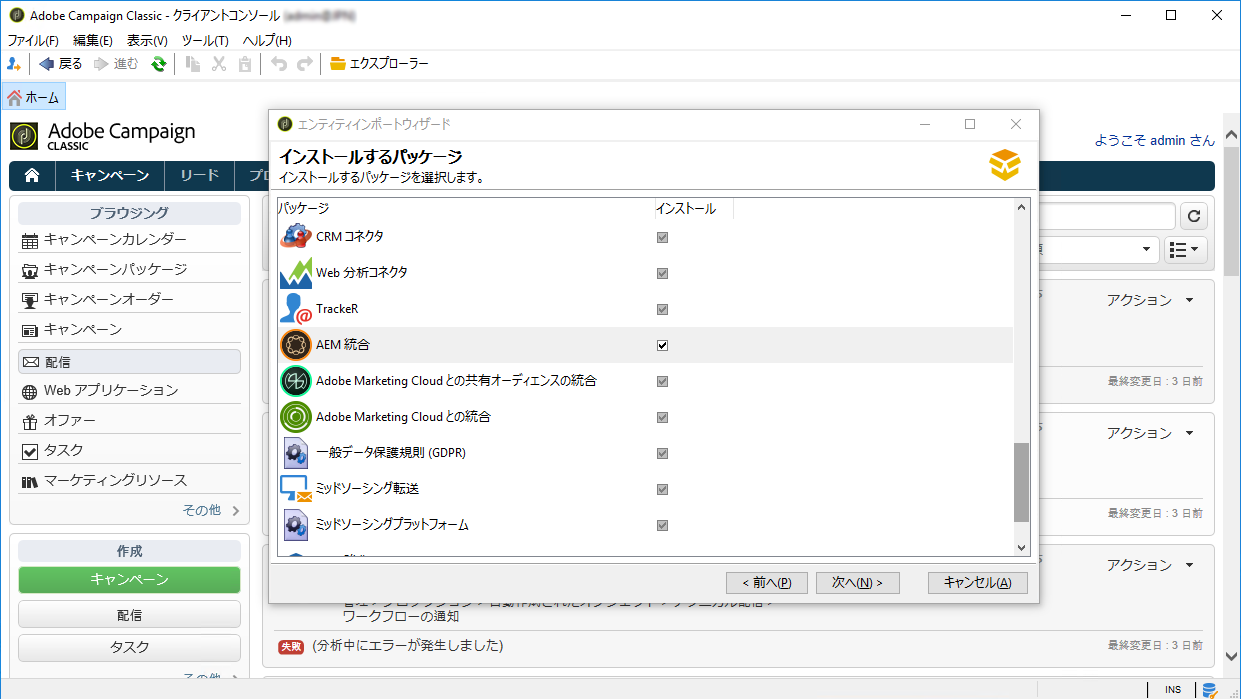The image size is (1241, 699).
Task: Open the Explorer folder button
Action: 379,64
